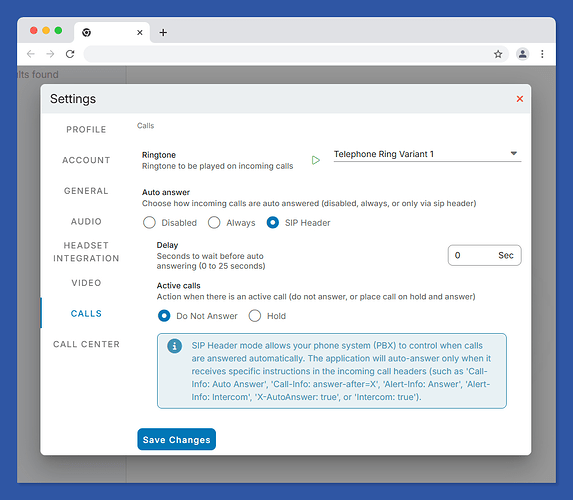
Task: Click the Calls section label
Action: (145, 126)
